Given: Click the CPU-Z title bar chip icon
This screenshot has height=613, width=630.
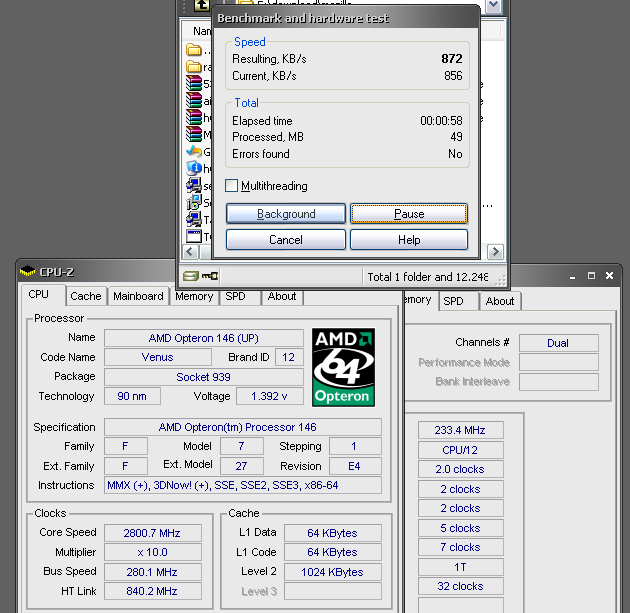Looking at the screenshot, I should (x=27, y=272).
